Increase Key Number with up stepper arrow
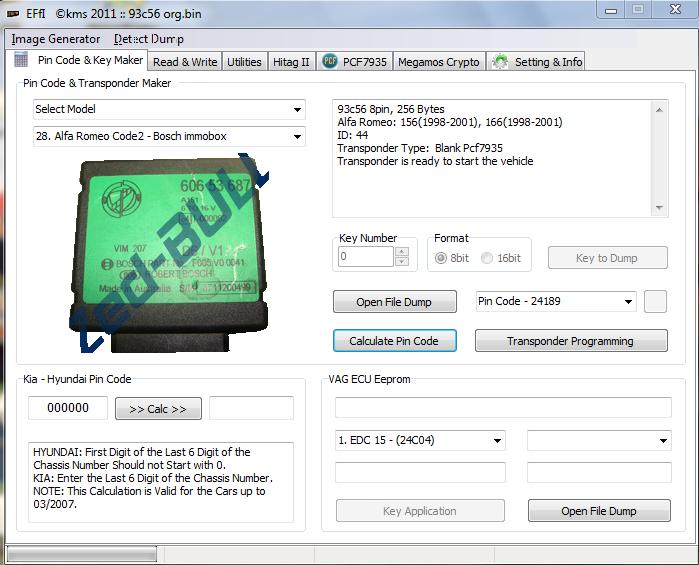The height and width of the screenshot is (565, 699). tap(402, 252)
